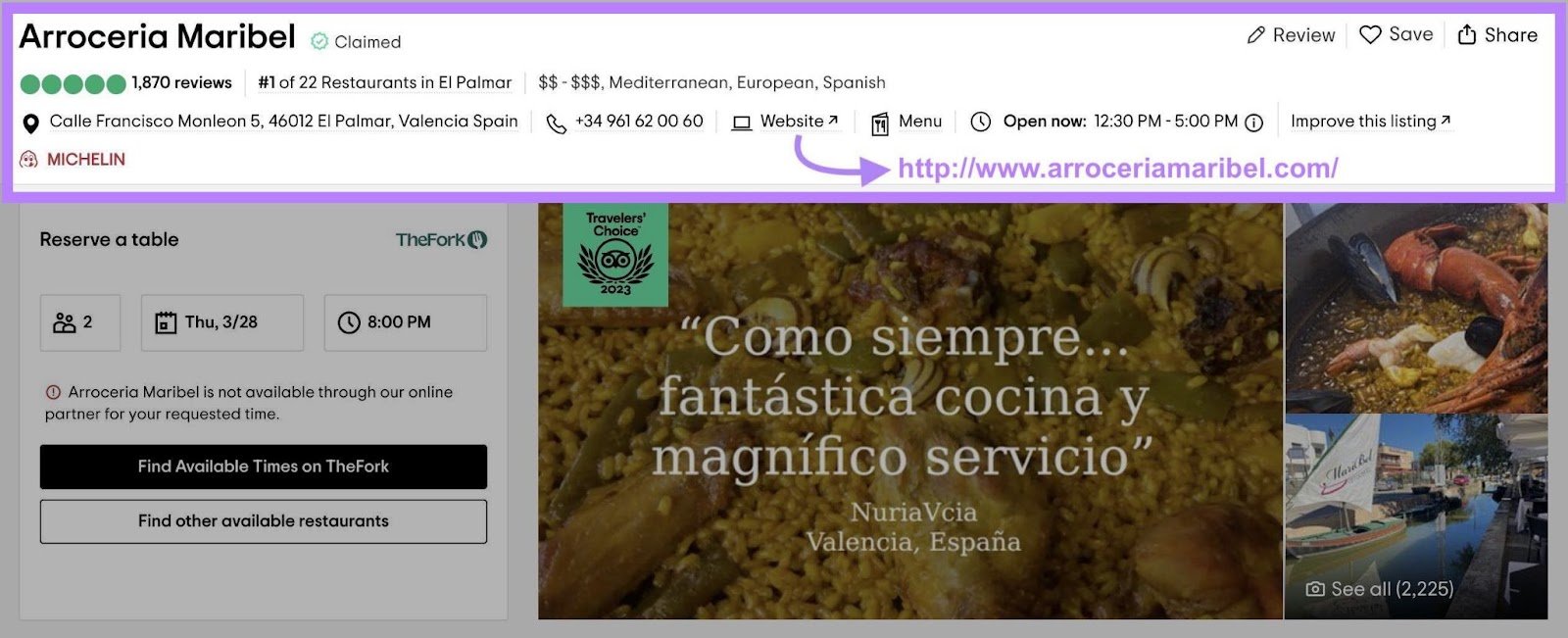1568x638 pixels.
Task: Open the date picker showing Thu, 3/28
Action: coord(222,322)
